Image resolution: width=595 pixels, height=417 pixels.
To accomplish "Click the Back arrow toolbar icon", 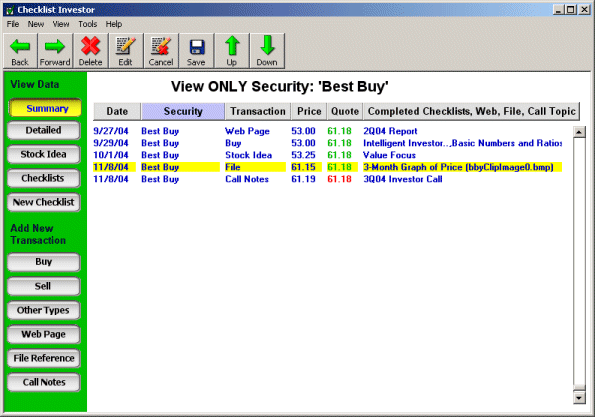I will pos(20,47).
